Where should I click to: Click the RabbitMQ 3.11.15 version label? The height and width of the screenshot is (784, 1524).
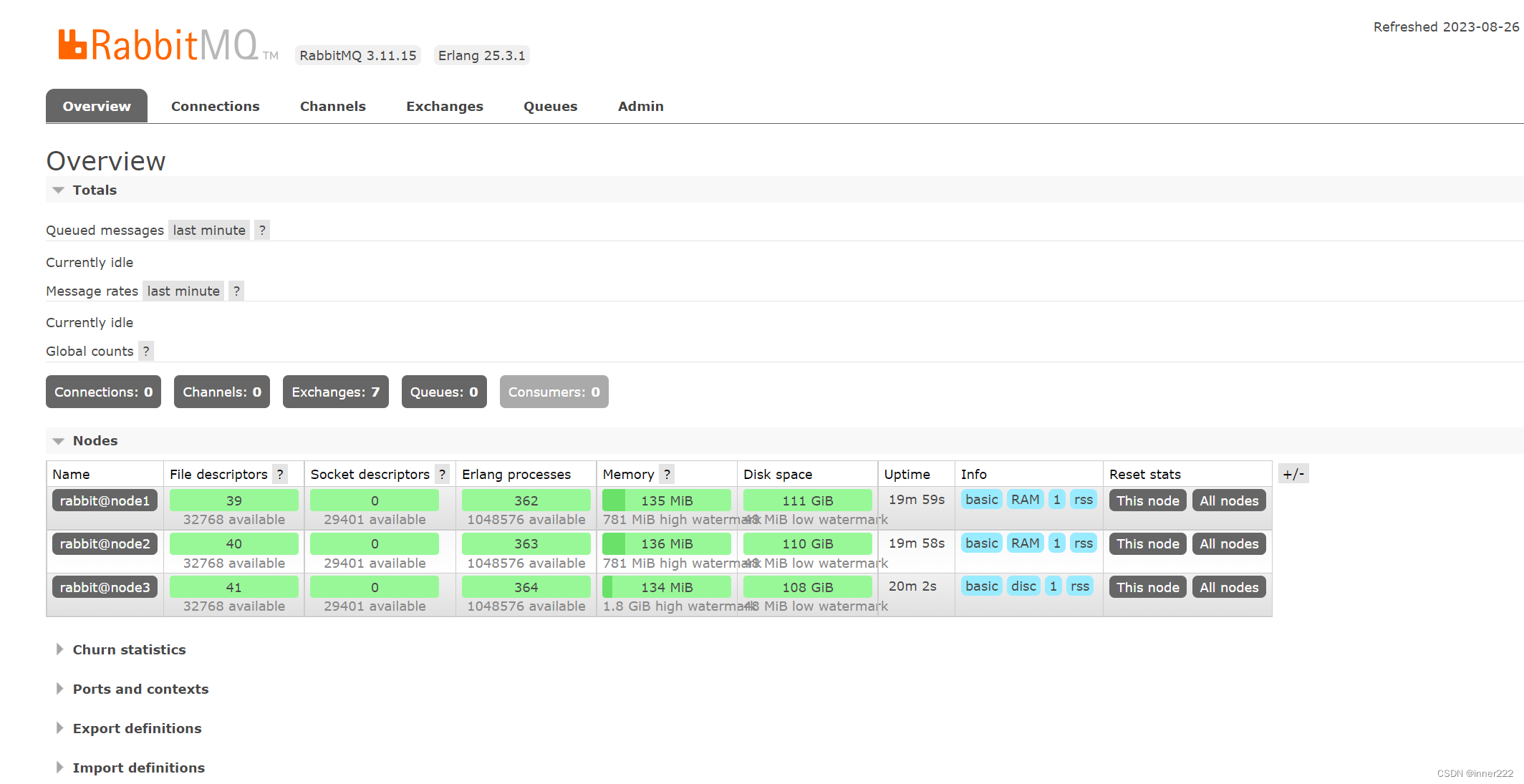(x=358, y=55)
